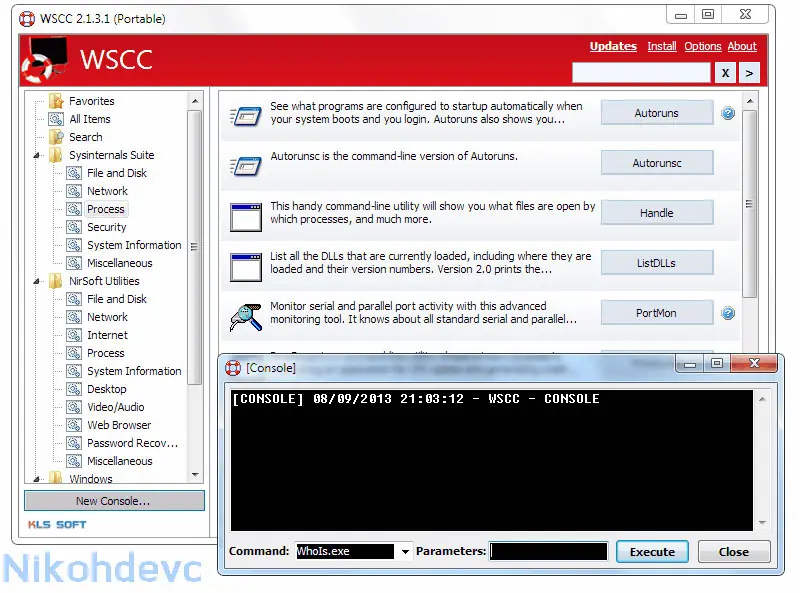The width and height of the screenshot is (800, 593).
Task: Click scroll-down arrow of tree panel
Action: coord(195,475)
